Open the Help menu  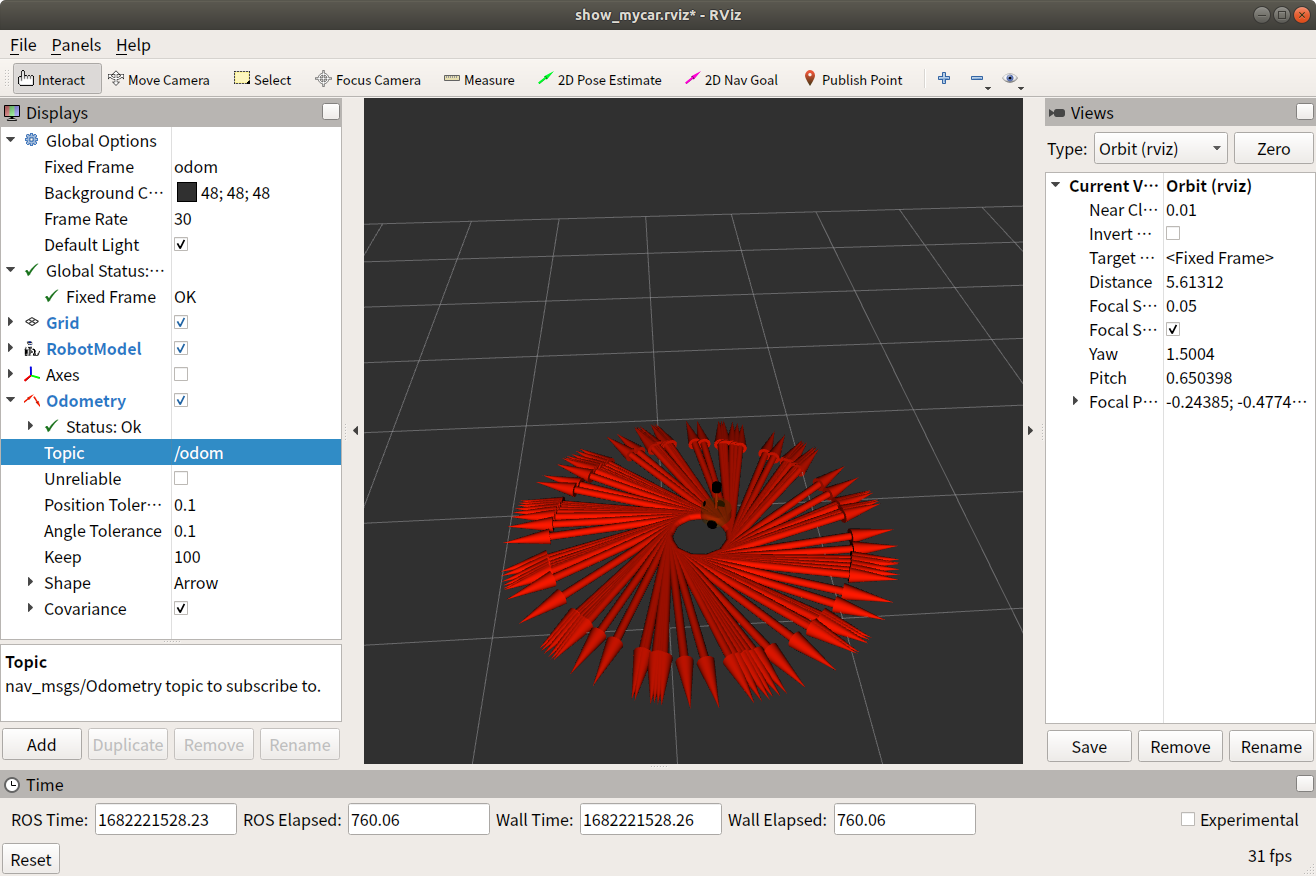133,45
